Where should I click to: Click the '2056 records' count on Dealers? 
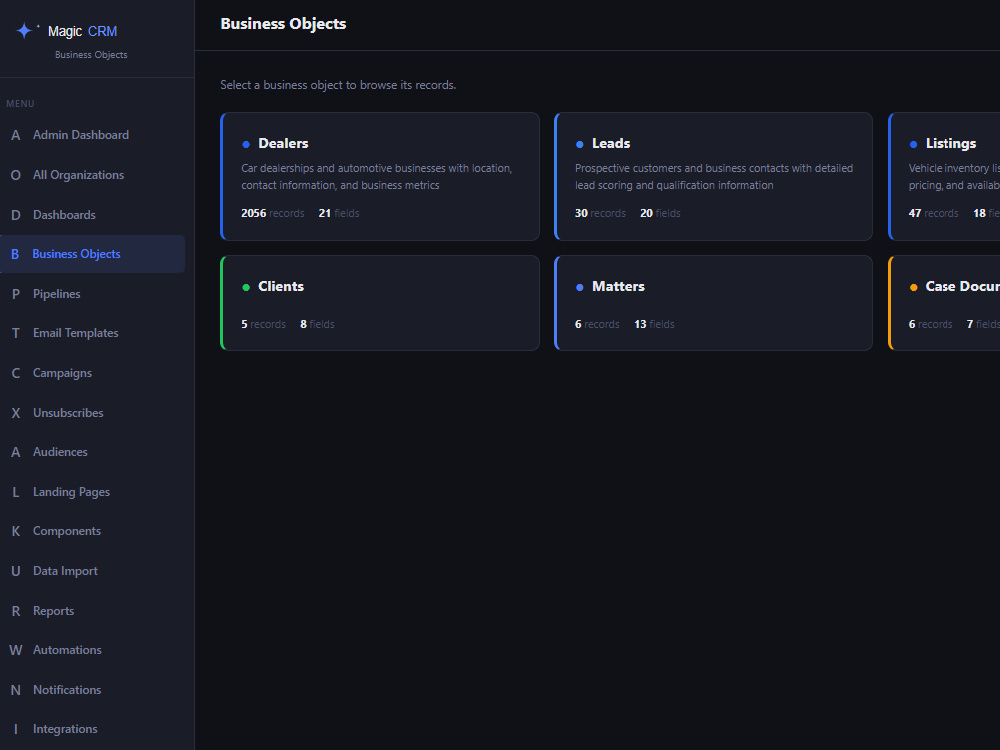[272, 214]
